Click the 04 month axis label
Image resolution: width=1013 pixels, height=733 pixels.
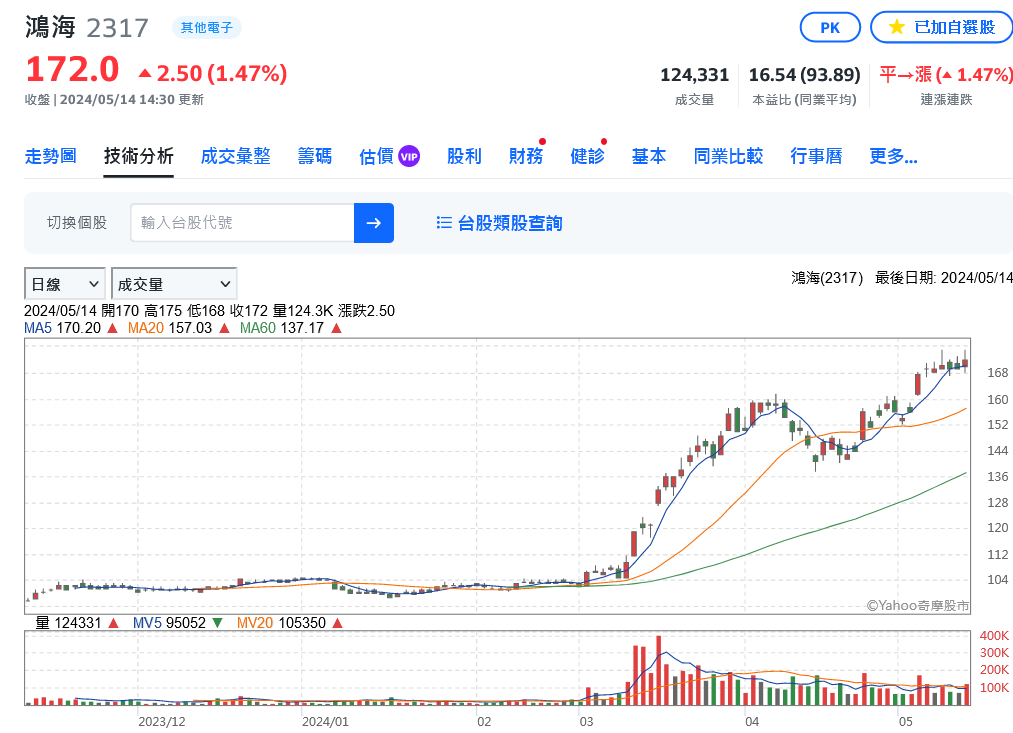coord(752,722)
